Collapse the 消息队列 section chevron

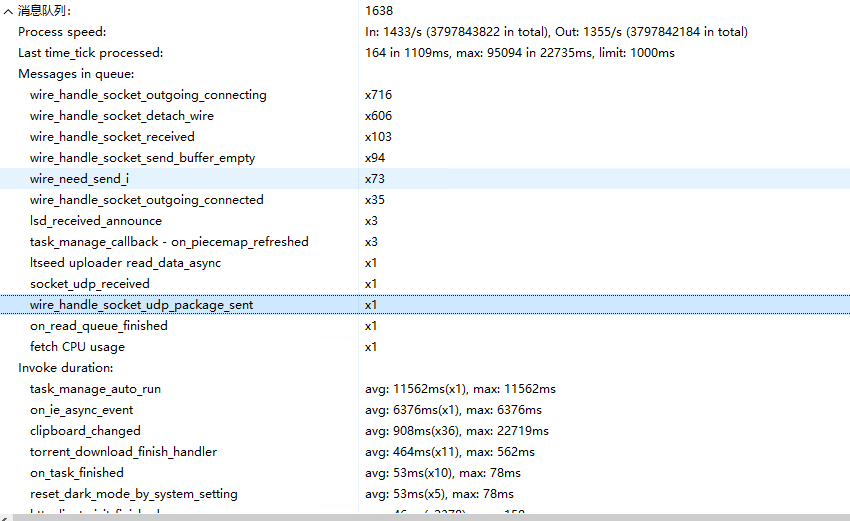click(8, 11)
